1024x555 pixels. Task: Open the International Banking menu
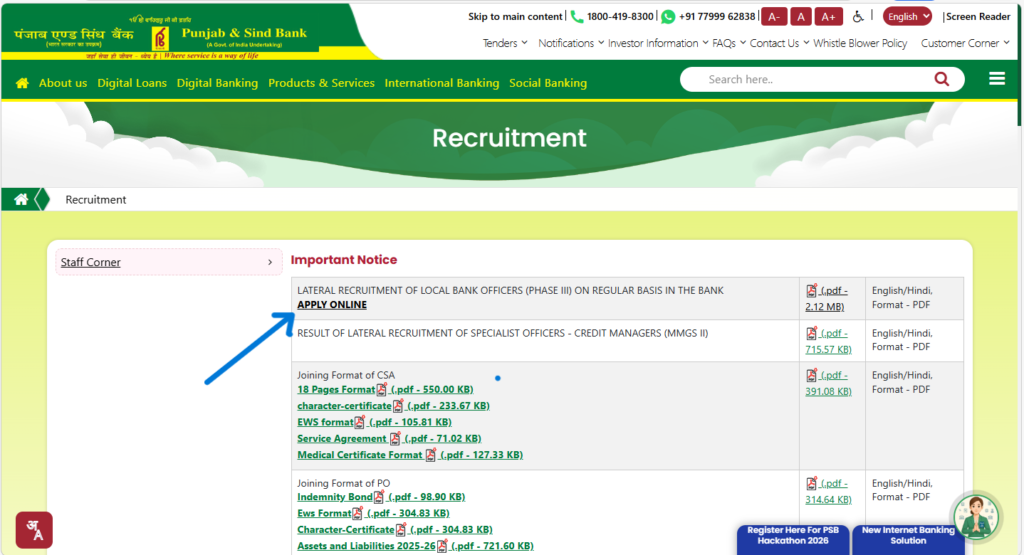tap(441, 83)
